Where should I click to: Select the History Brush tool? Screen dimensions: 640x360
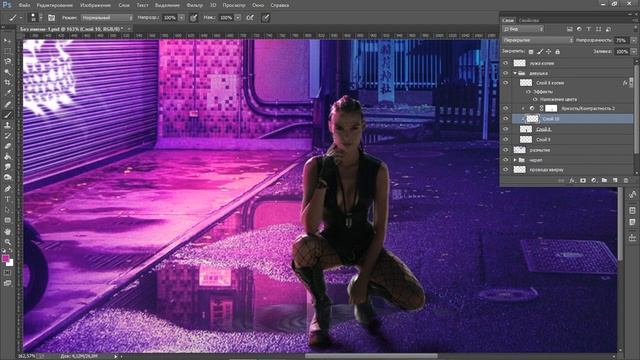(x=7, y=136)
